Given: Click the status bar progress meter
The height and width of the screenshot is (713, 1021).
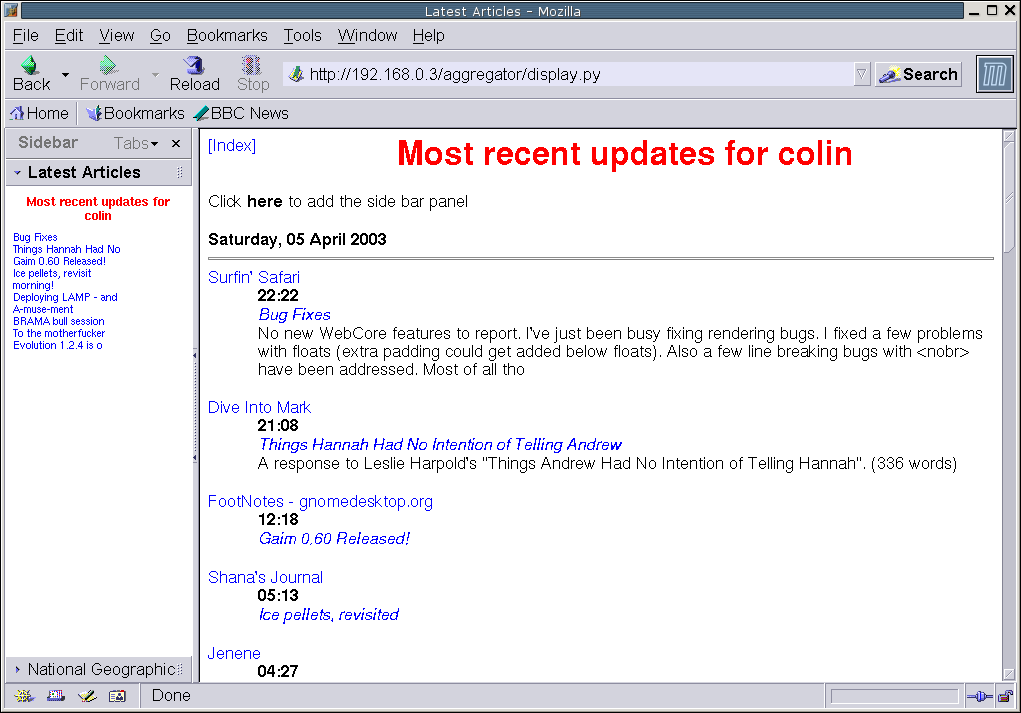Looking at the screenshot, I should point(894,697).
